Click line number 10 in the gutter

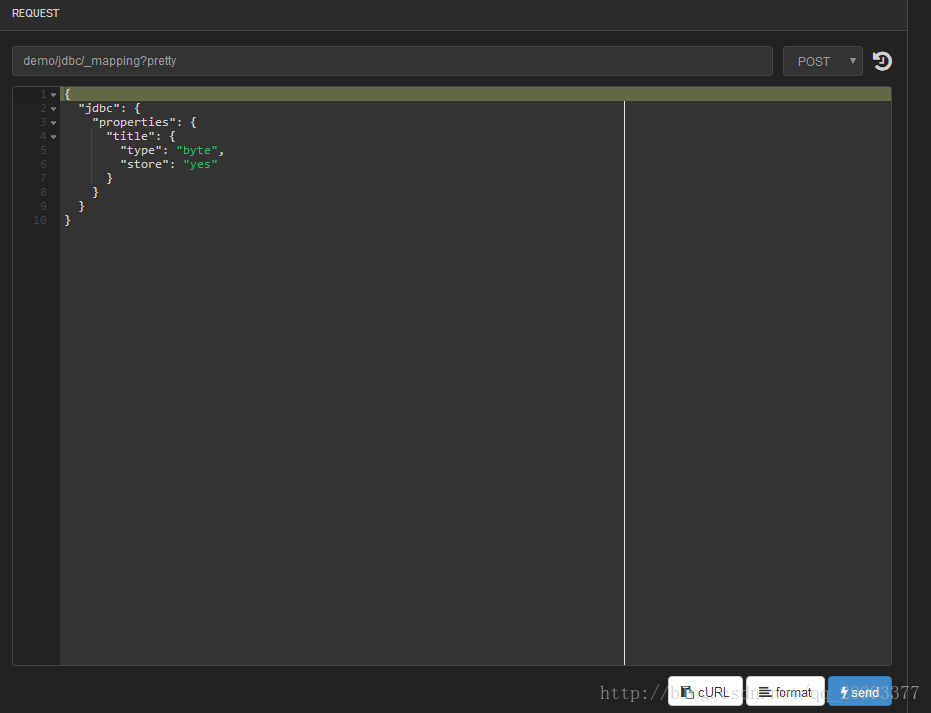[x=40, y=220]
